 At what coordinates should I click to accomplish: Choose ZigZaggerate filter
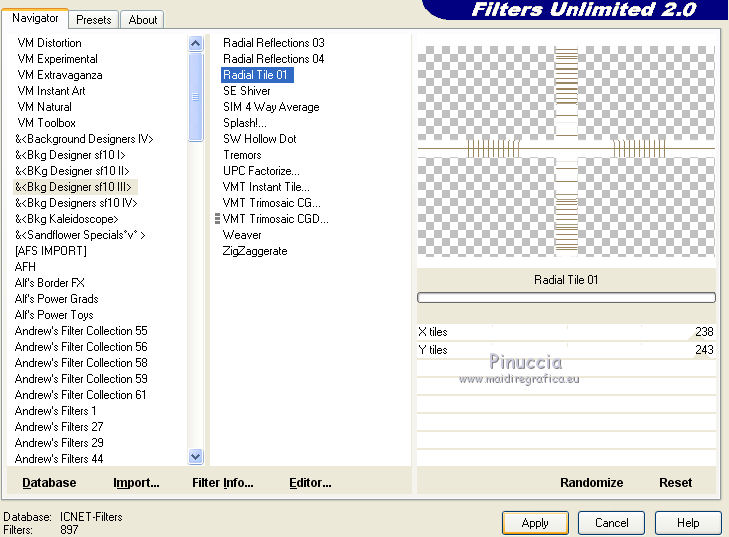255,251
